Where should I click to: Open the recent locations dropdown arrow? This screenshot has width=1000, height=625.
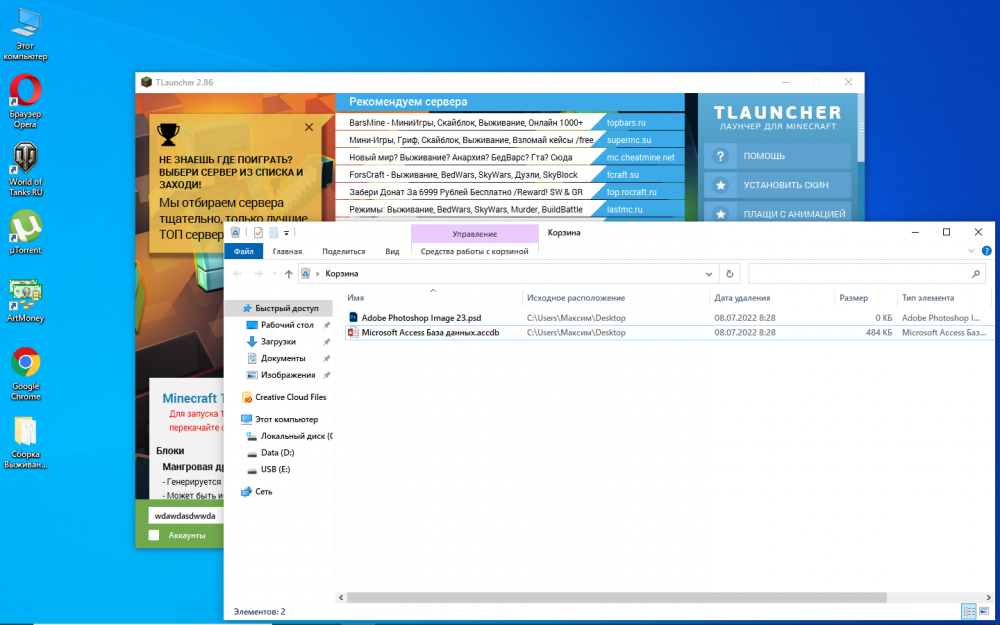pos(274,274)
